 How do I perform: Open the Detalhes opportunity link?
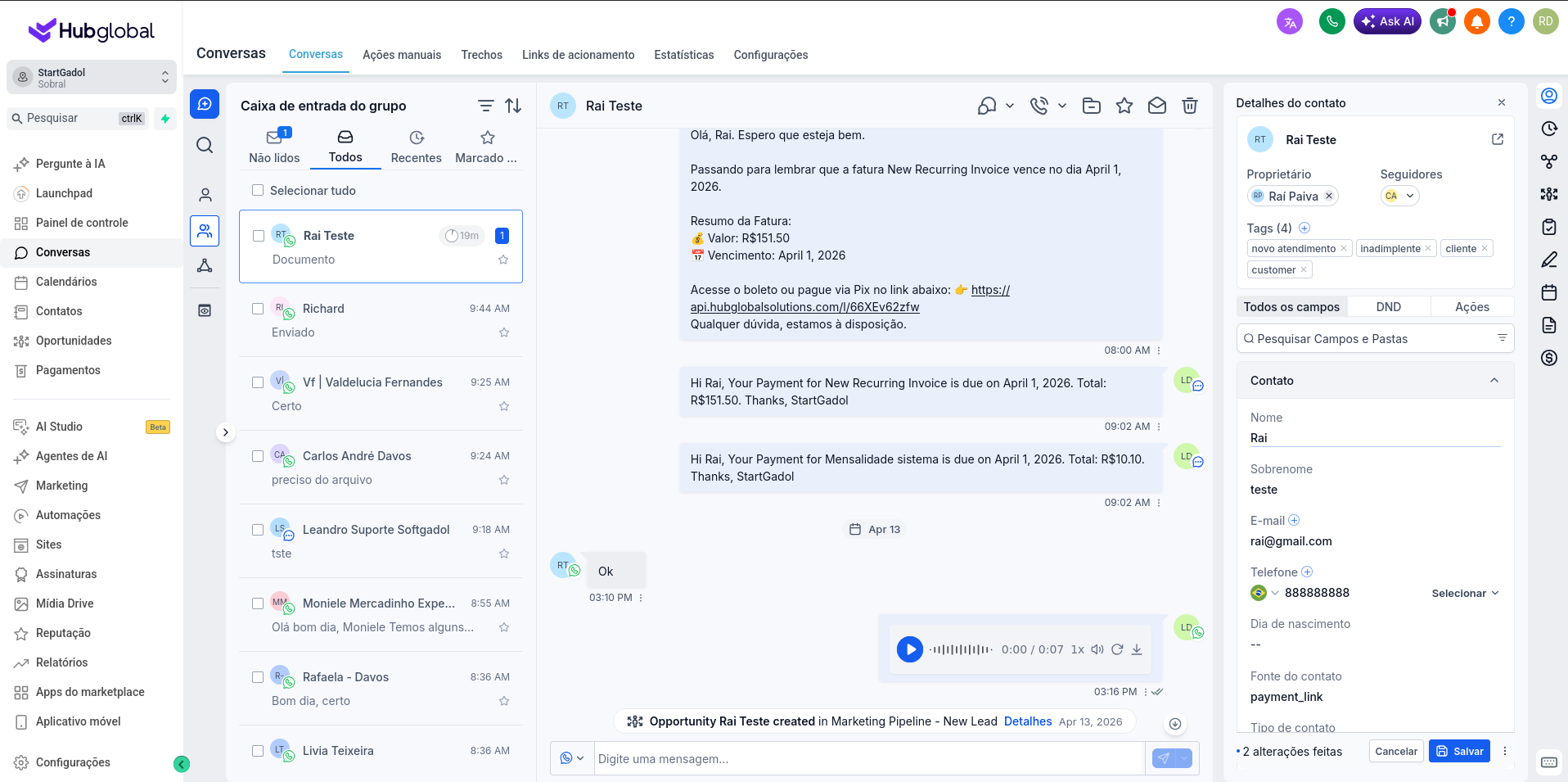tap(1028, 721)
